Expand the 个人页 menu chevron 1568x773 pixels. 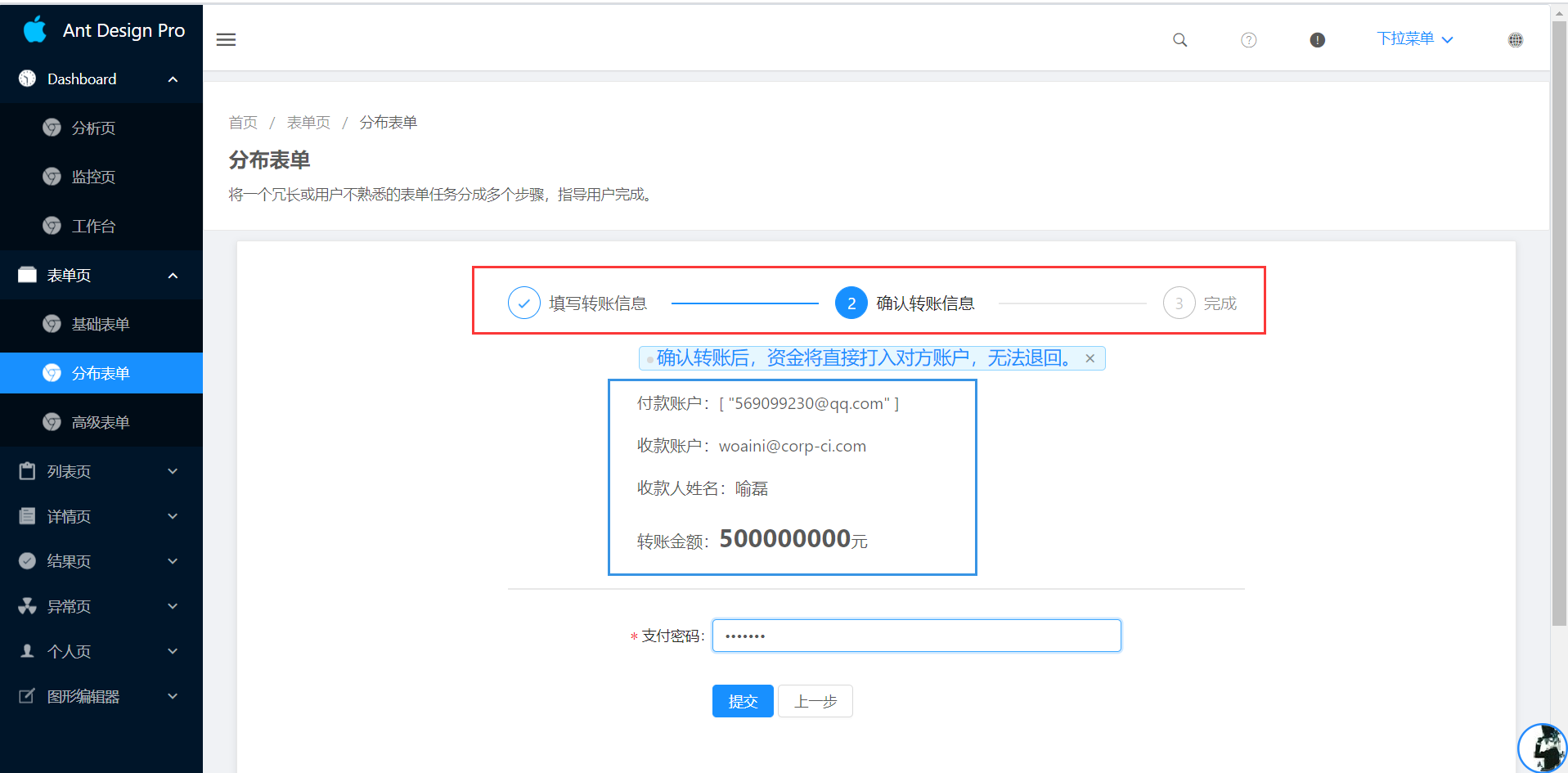173,651
